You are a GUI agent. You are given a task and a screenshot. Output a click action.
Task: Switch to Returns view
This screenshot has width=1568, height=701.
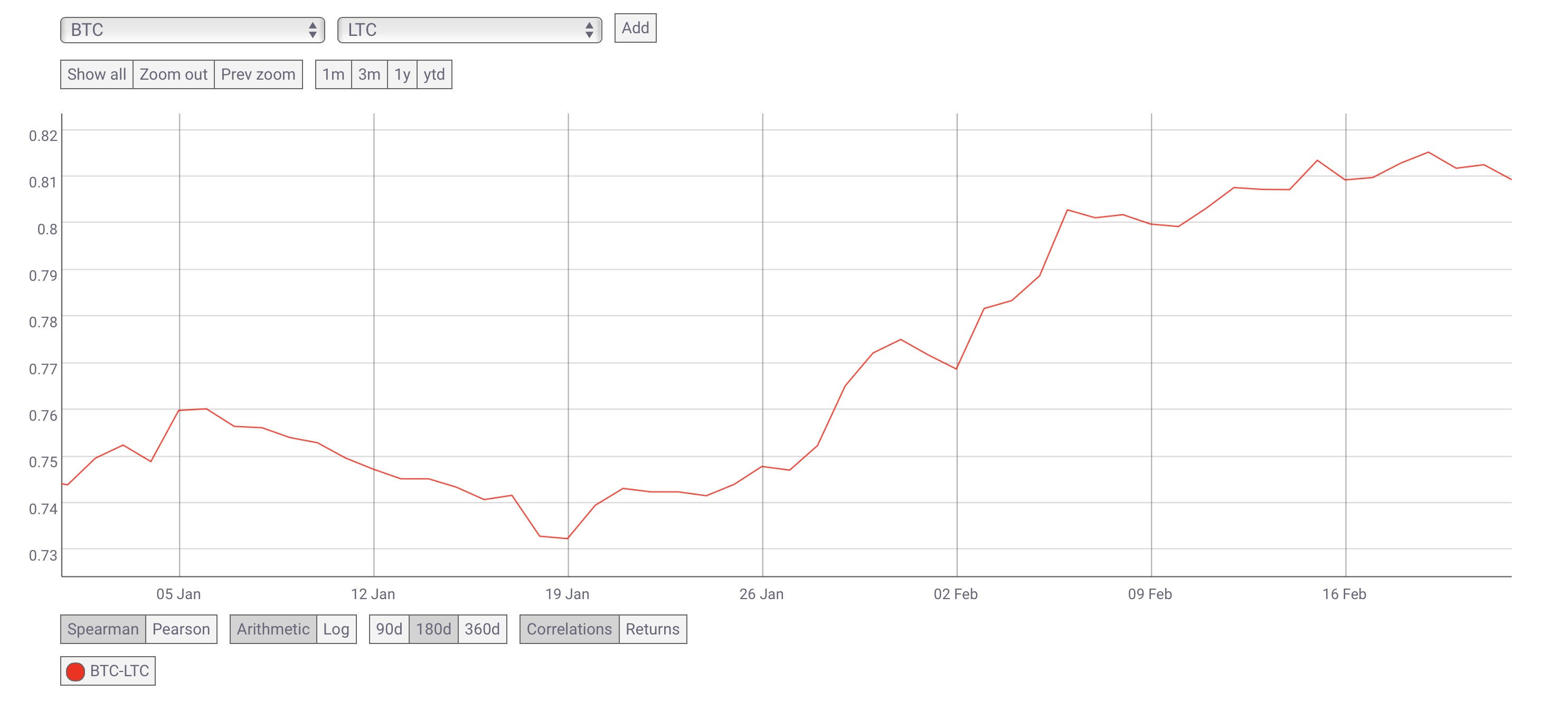[653, 629]
